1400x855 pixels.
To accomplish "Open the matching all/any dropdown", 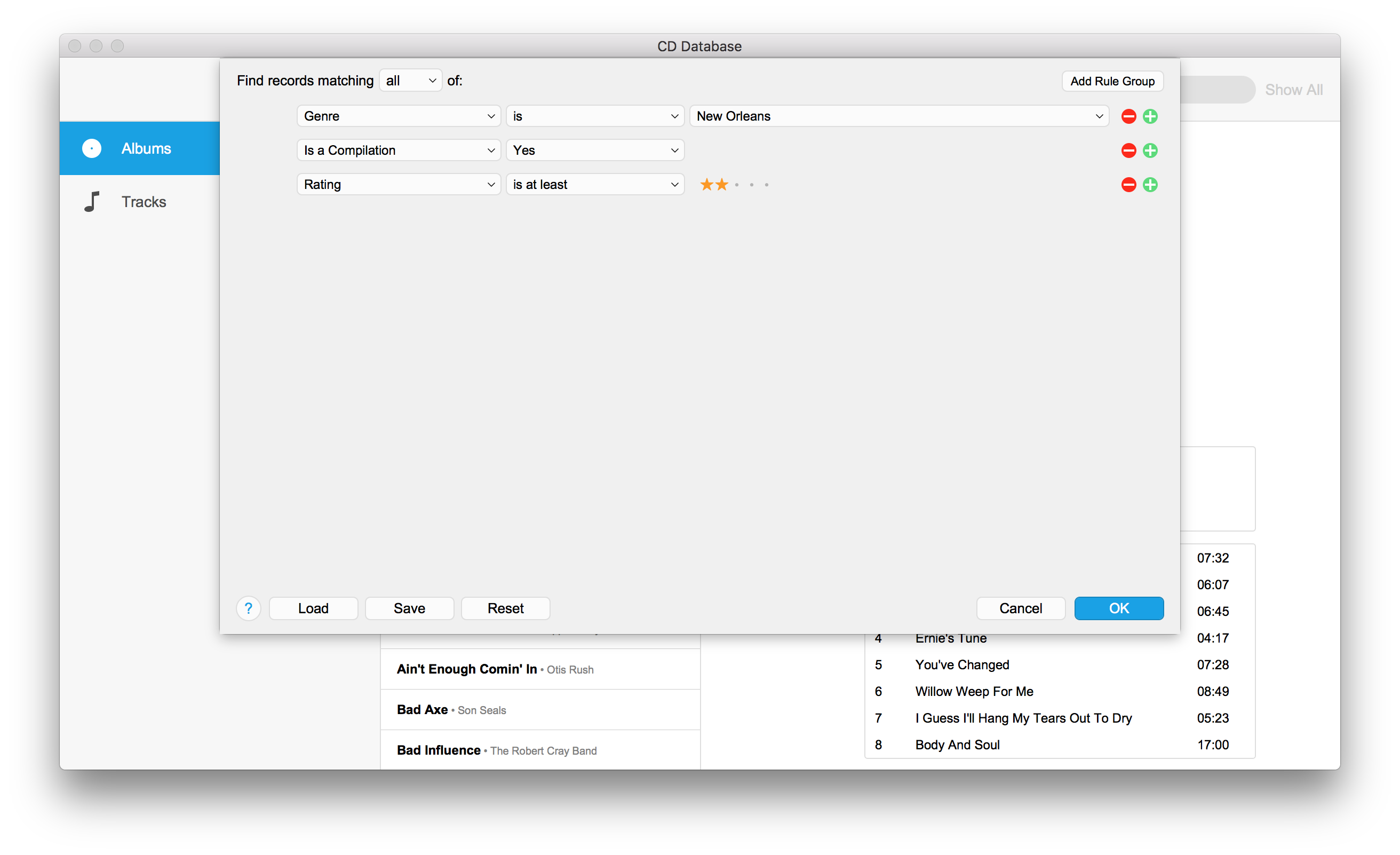I will [x=410, y=81].
